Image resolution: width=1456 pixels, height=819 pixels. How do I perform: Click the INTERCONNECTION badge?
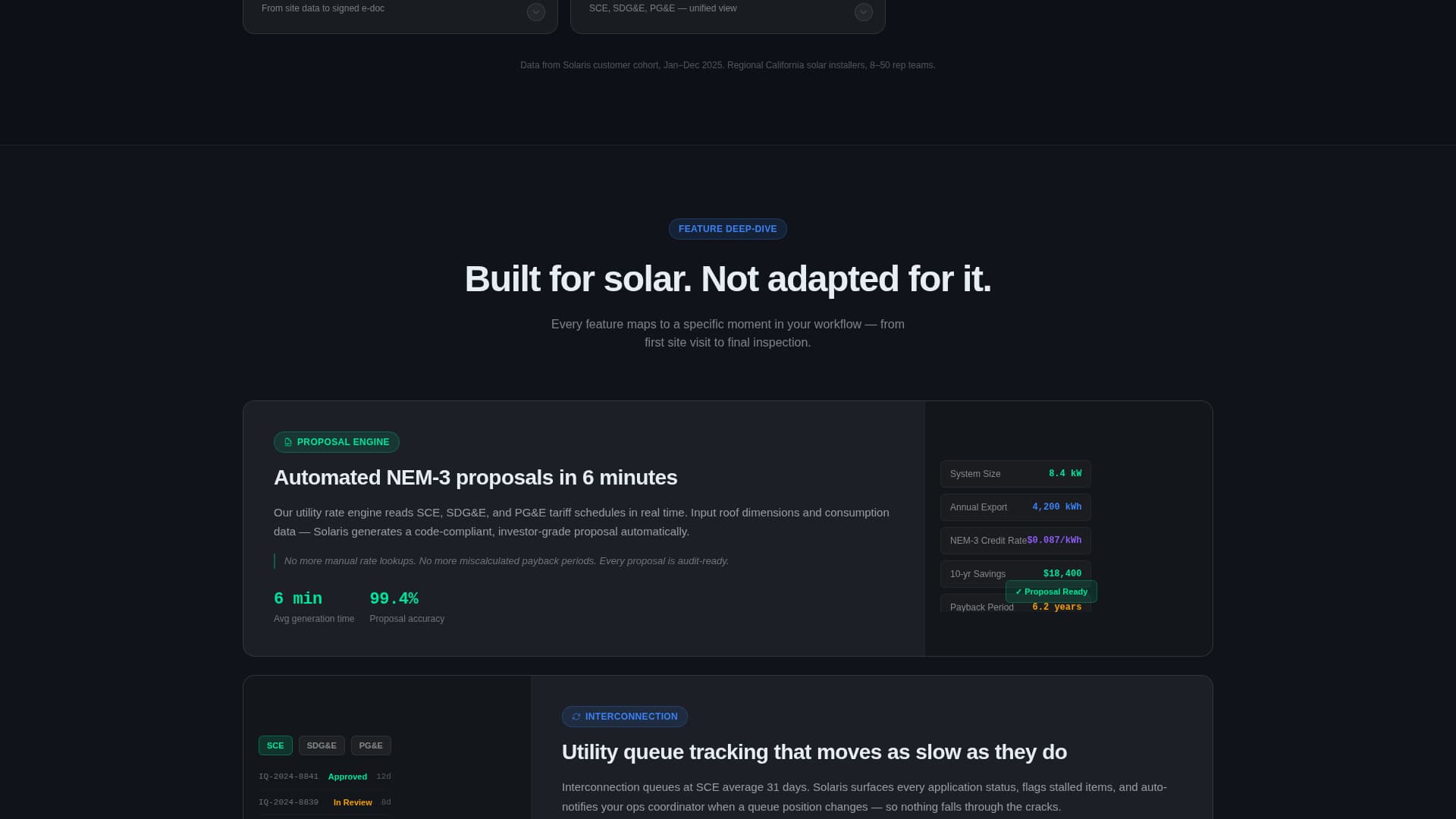[624, 716]
